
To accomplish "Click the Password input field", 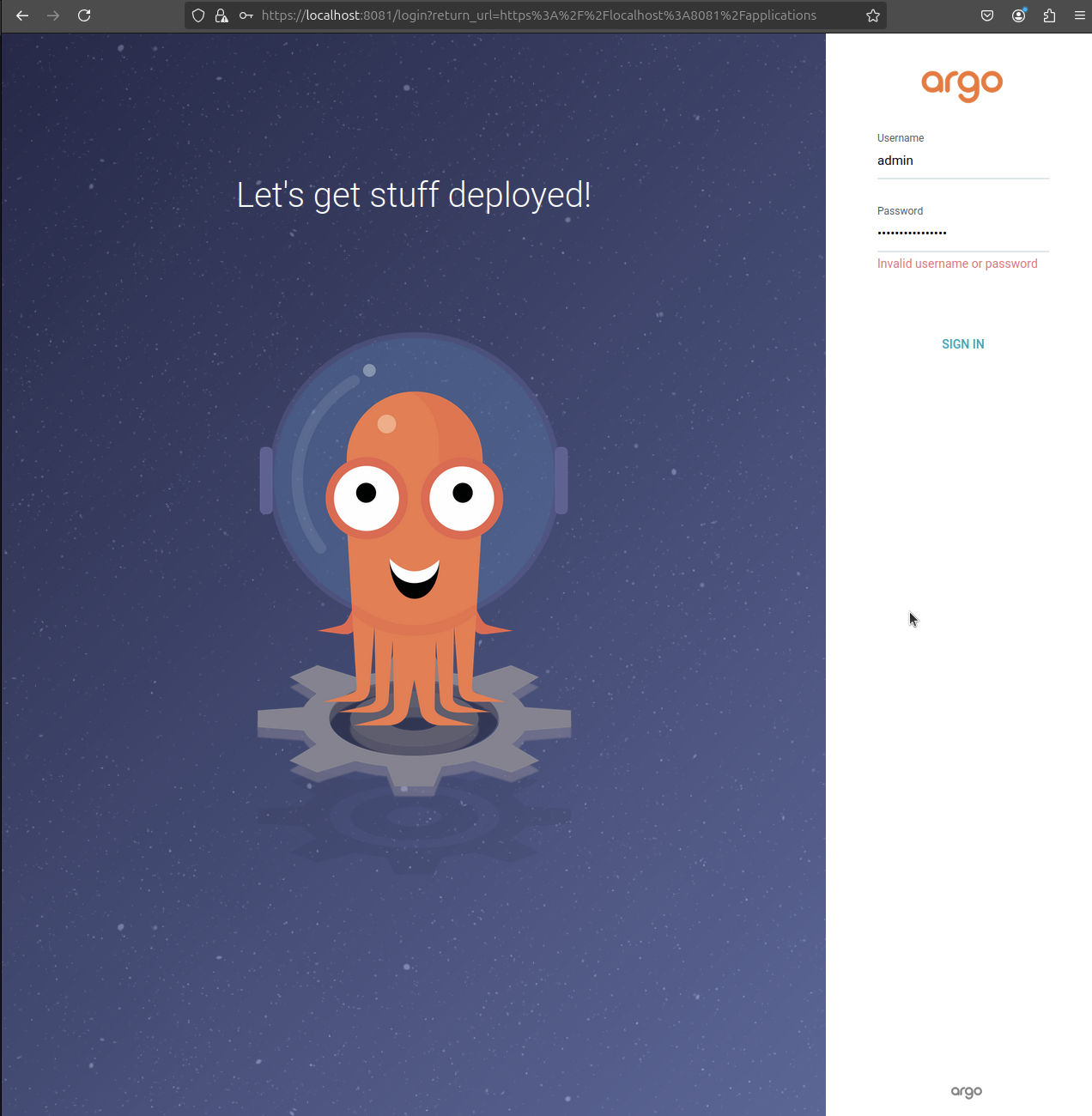I will coord(962,234).
